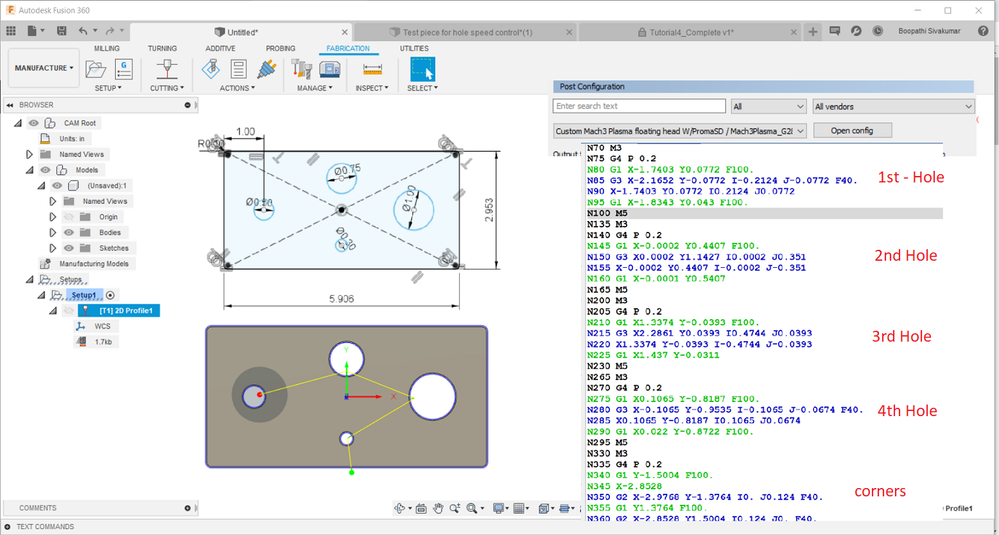Open the Display Settings monitor icon

click(x=498, y=508)
